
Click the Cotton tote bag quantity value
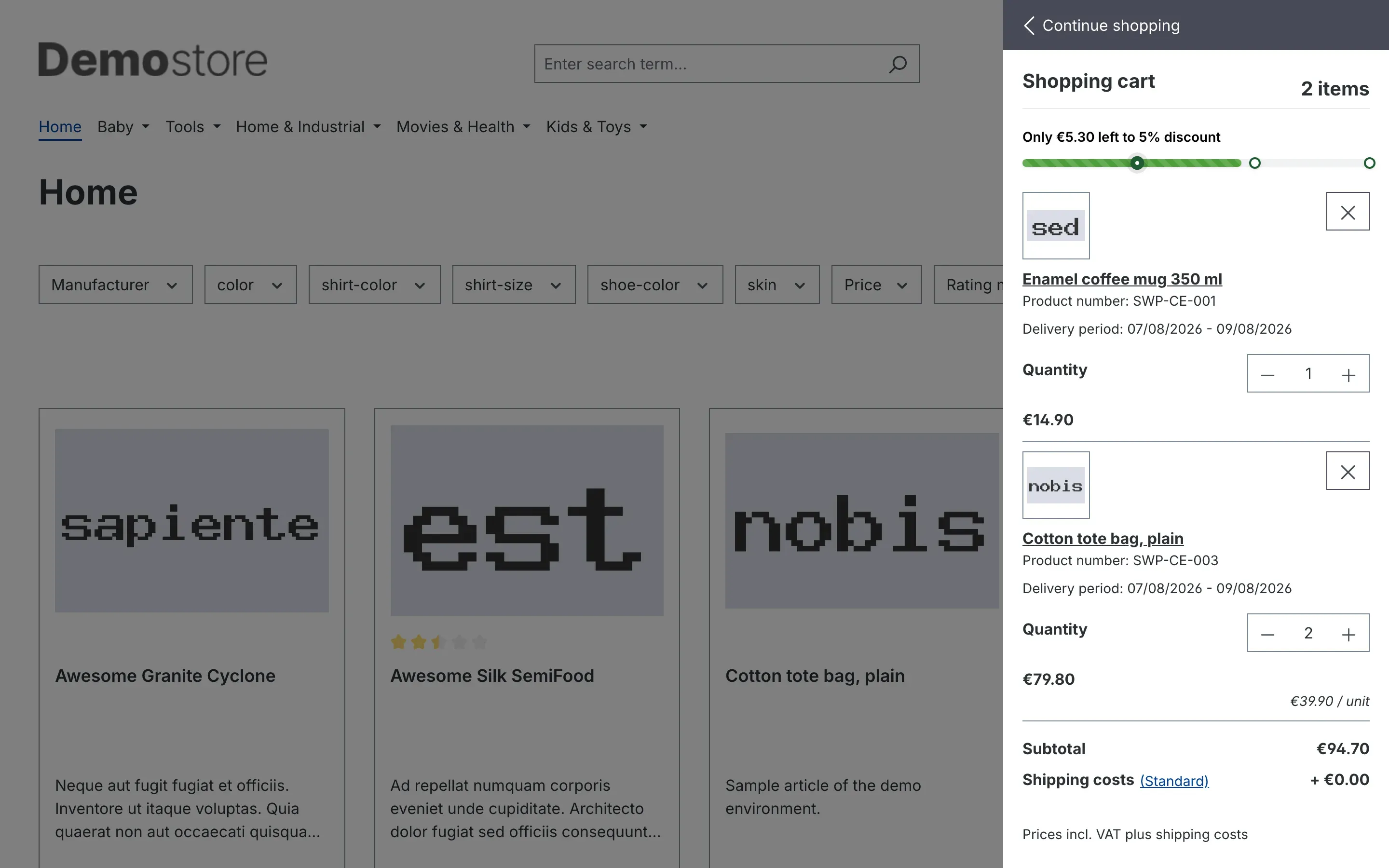(x=1308, y=633)
